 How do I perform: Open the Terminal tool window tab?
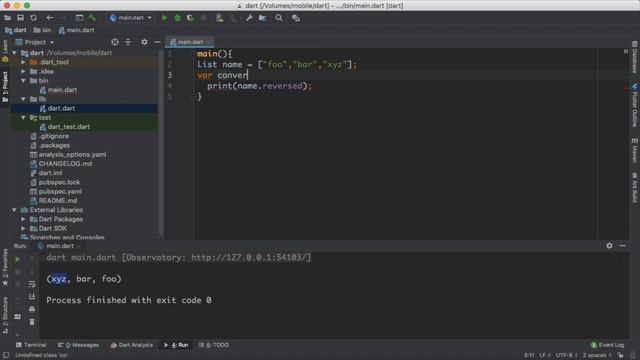[x=31, y=345]
